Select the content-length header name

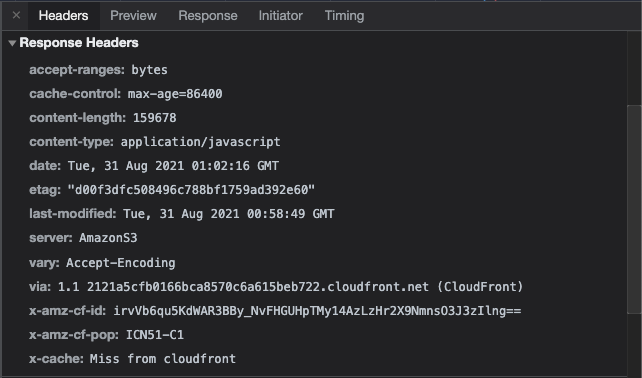coord(77,118)
